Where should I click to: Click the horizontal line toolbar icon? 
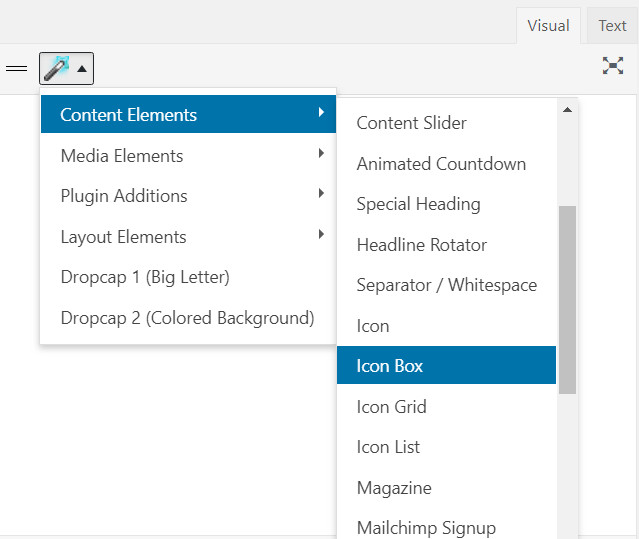click(x=17, y=68)
